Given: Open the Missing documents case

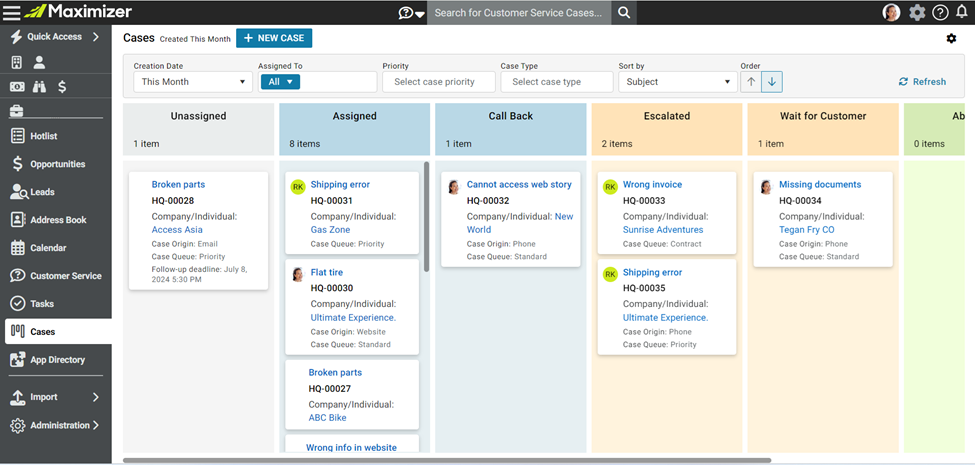Looking at the screenshot, I should click(820, 185).
